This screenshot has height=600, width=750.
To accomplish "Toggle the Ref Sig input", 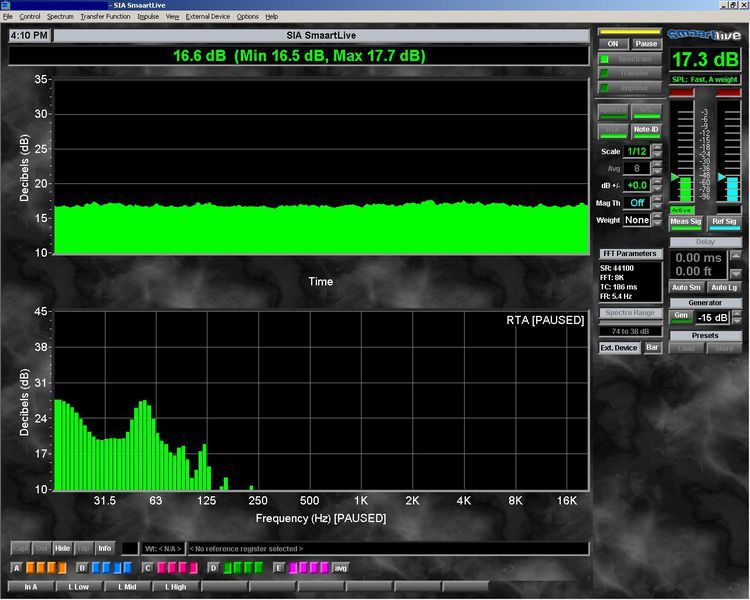I will click(724, 222).
